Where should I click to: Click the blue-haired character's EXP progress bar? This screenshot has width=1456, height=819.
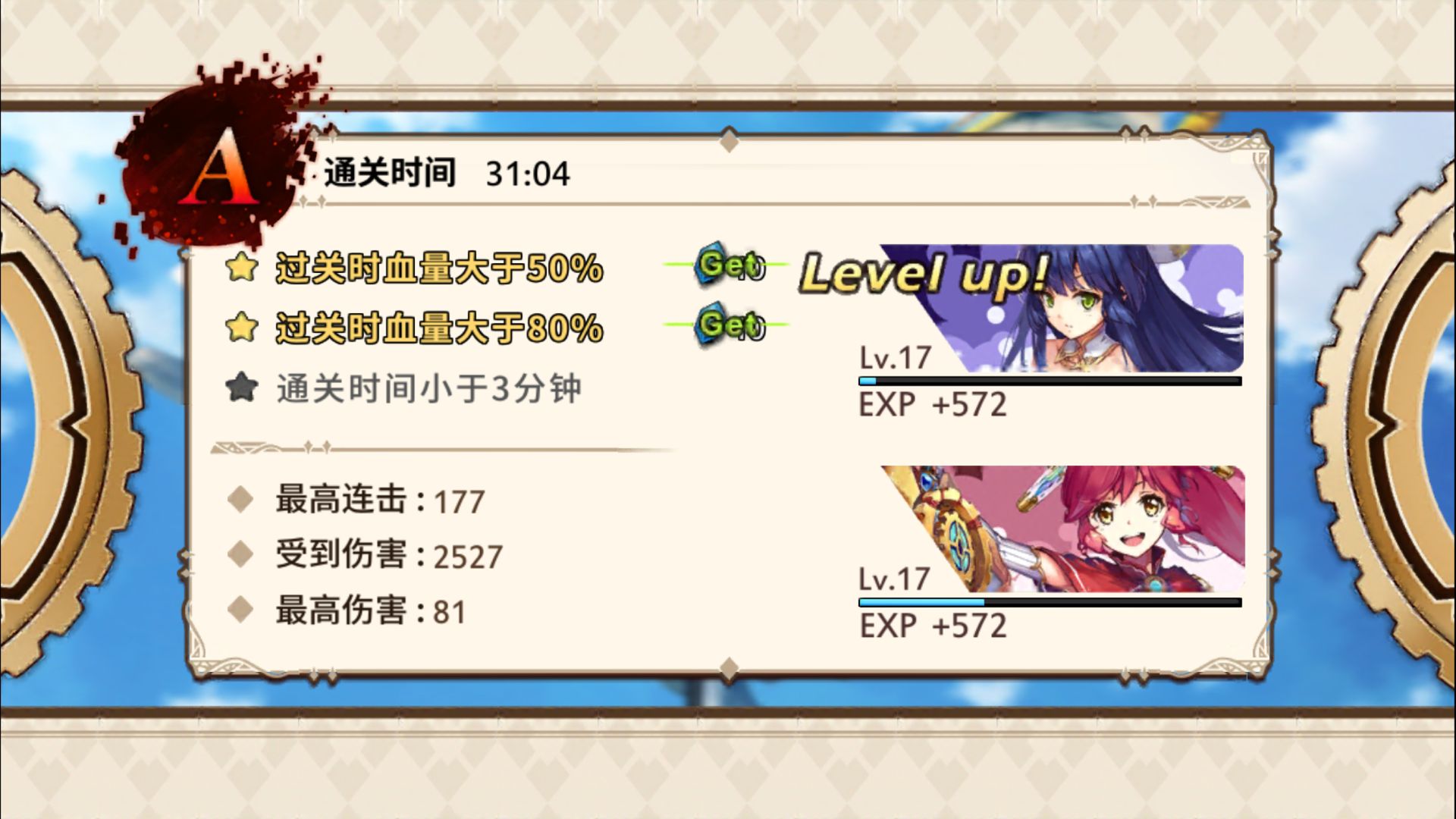[x=1050, y=381]
